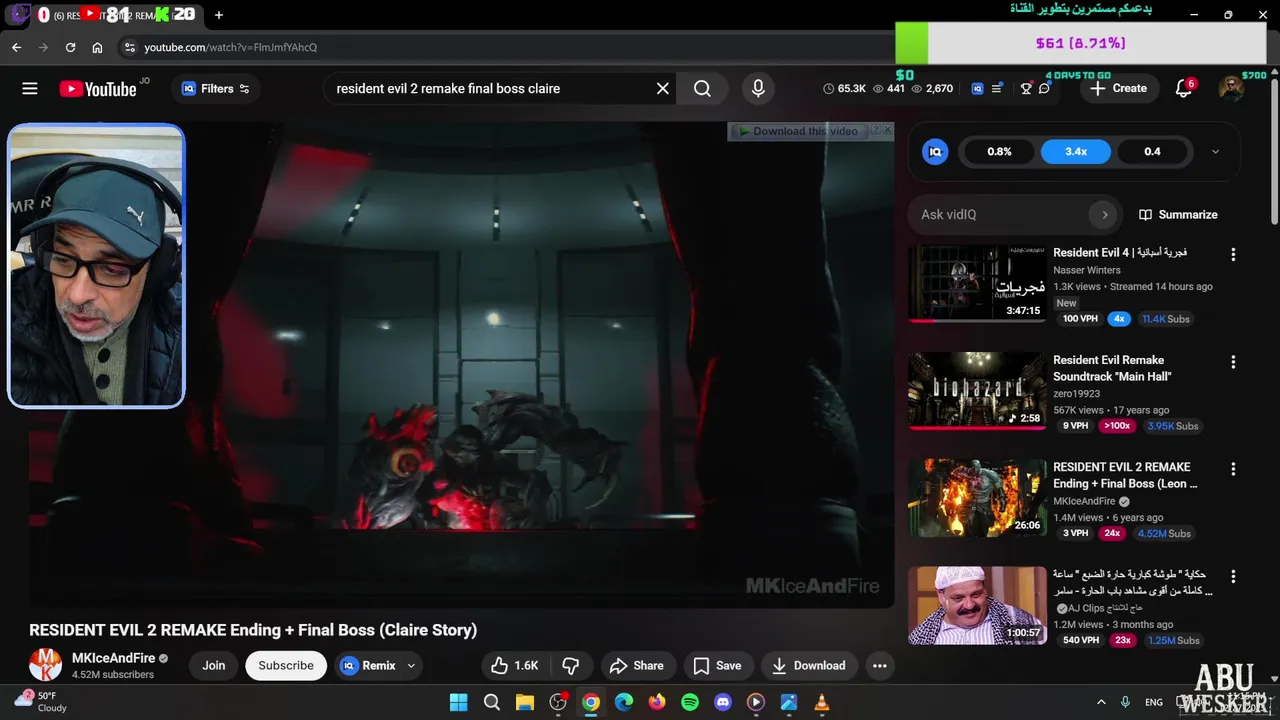This screenshot has height=720, width=1280.
Task: Open vidIQ list menu icon in header
Action: (997, 89)
